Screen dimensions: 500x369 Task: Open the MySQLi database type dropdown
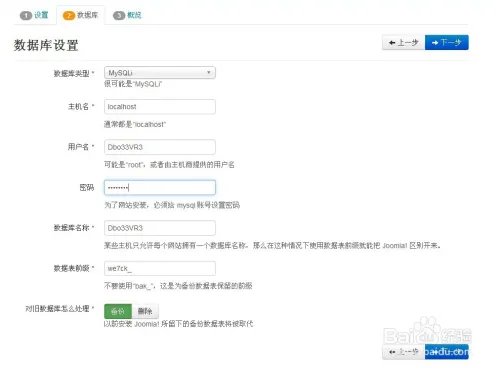click(160, 73)
